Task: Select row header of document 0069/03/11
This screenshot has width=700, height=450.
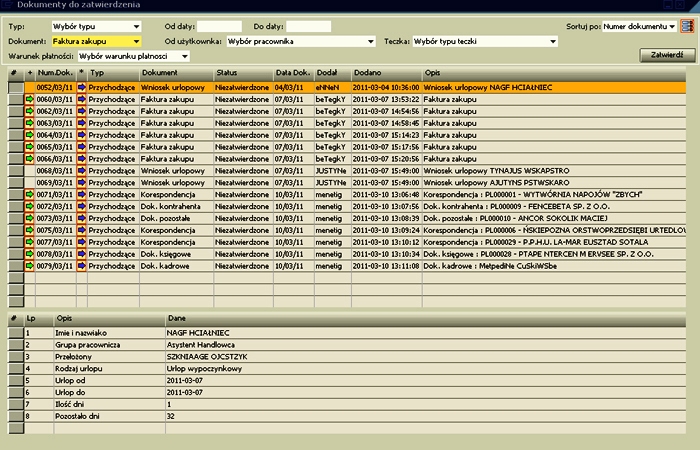Action: [x=16, y=183]
